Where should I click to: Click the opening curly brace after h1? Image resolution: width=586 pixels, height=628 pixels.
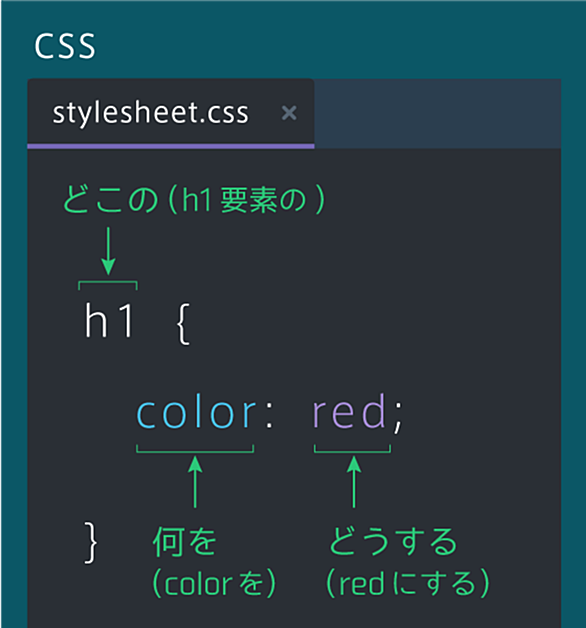[x=183, y=324]
